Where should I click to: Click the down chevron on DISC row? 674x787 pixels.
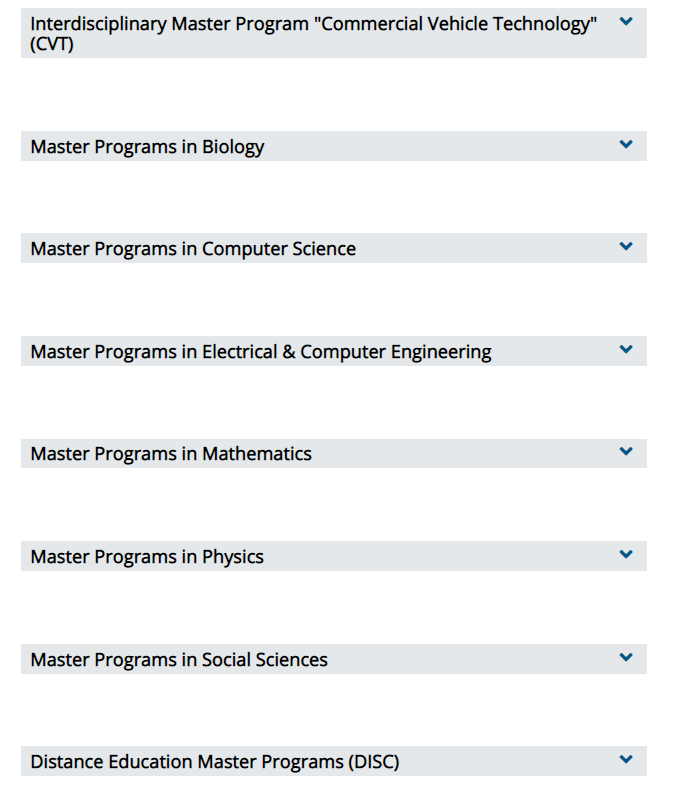pyautogui.click(x=626, y=759)
